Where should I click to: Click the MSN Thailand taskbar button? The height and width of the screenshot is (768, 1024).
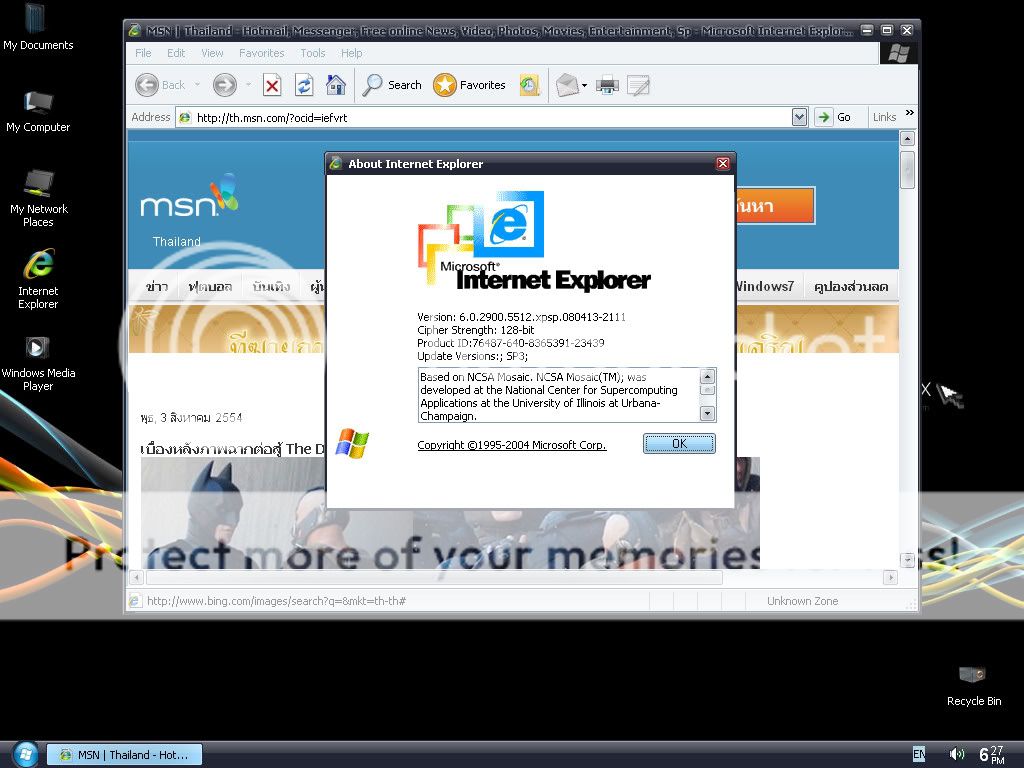[x=124, y=754]
